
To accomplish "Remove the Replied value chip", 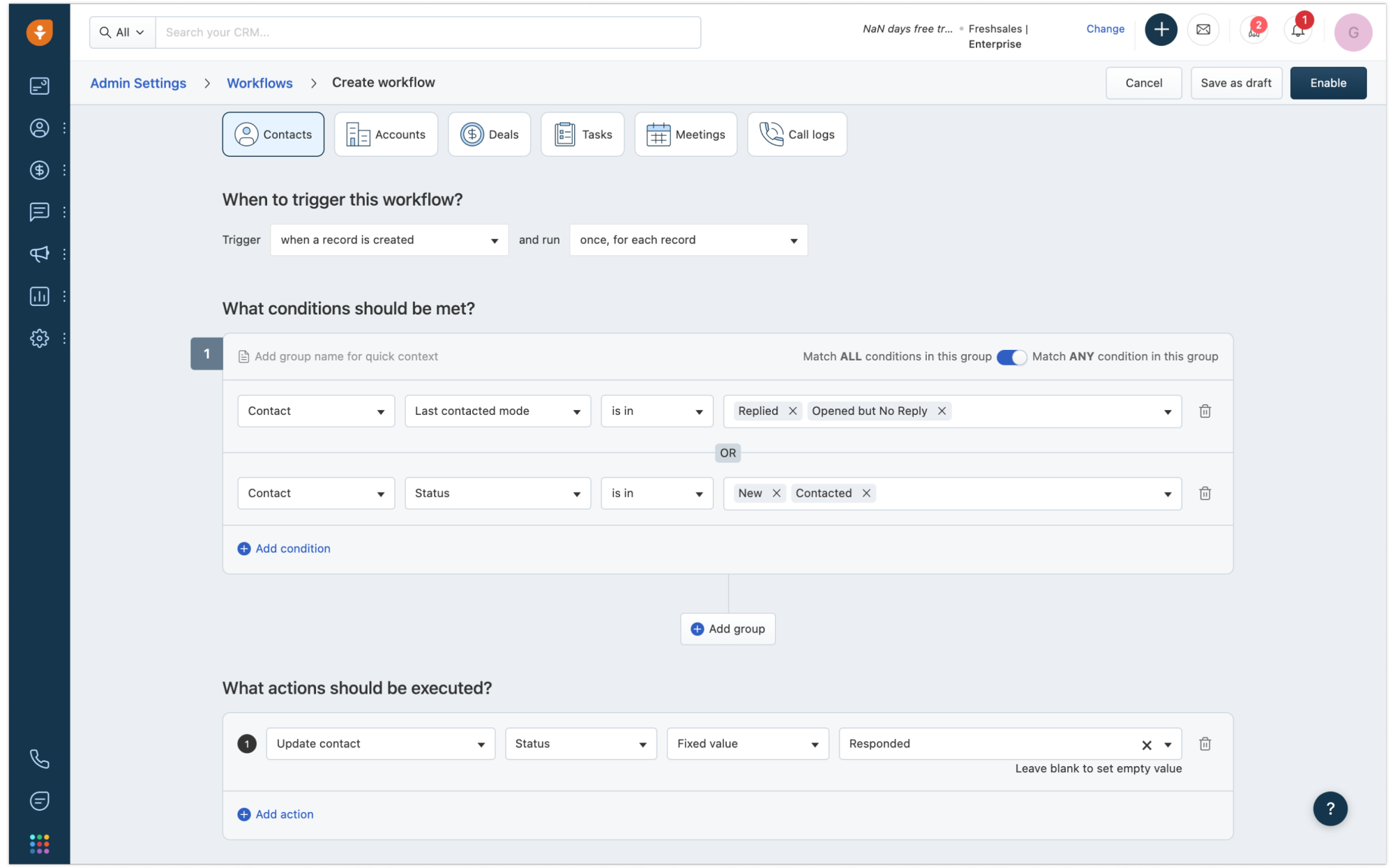I will (792, 411).
